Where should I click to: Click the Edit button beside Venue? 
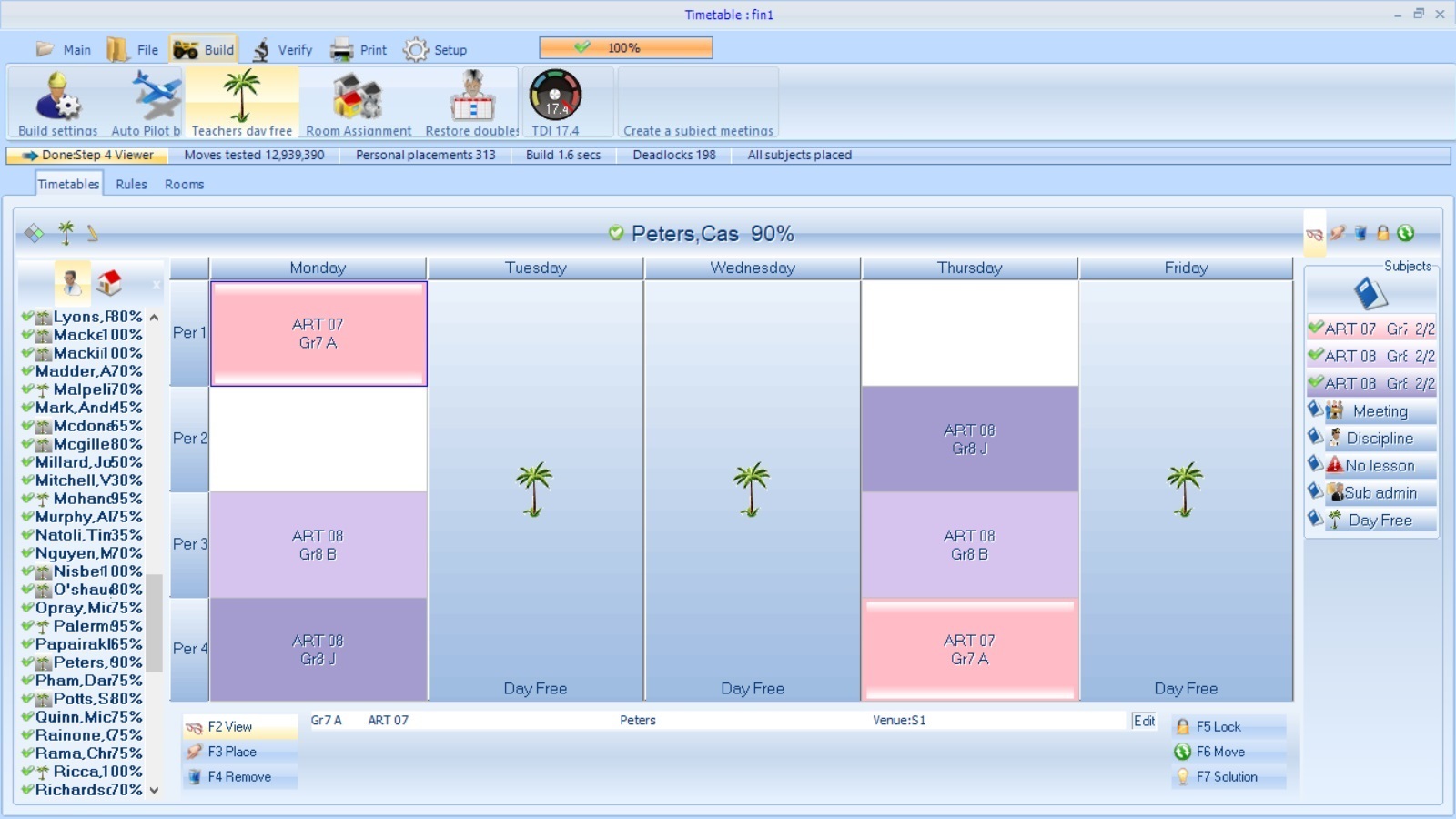coord(1144,721)
